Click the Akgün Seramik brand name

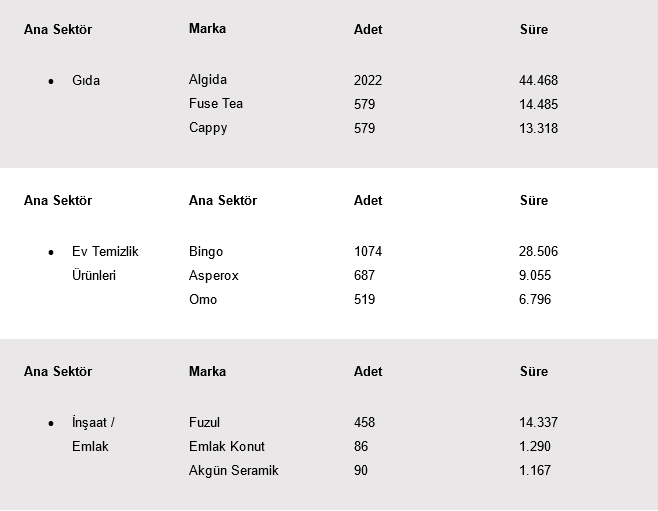[x=233, y=470]
